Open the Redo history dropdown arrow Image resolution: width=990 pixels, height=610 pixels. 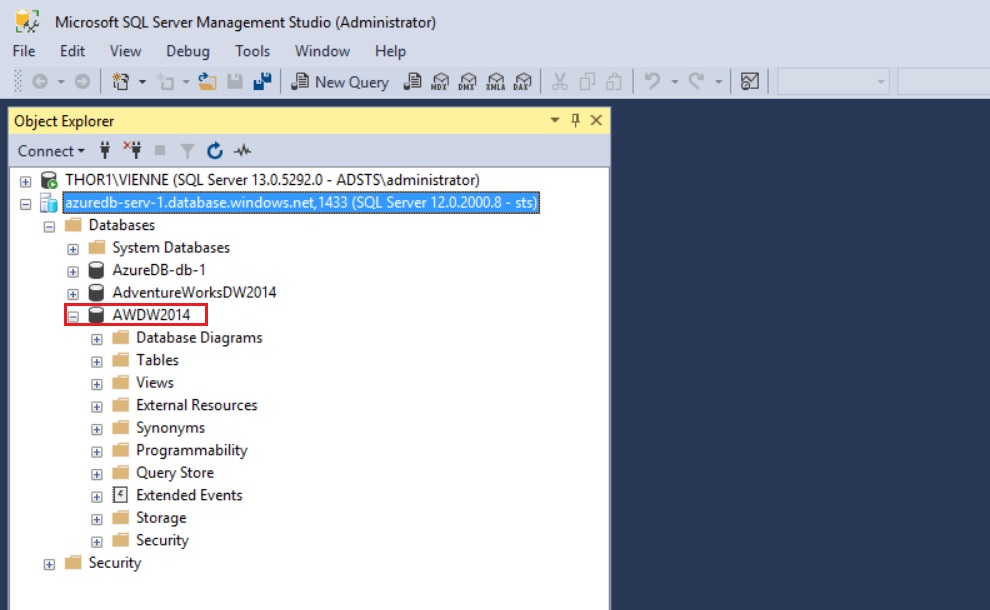(719, 81)
